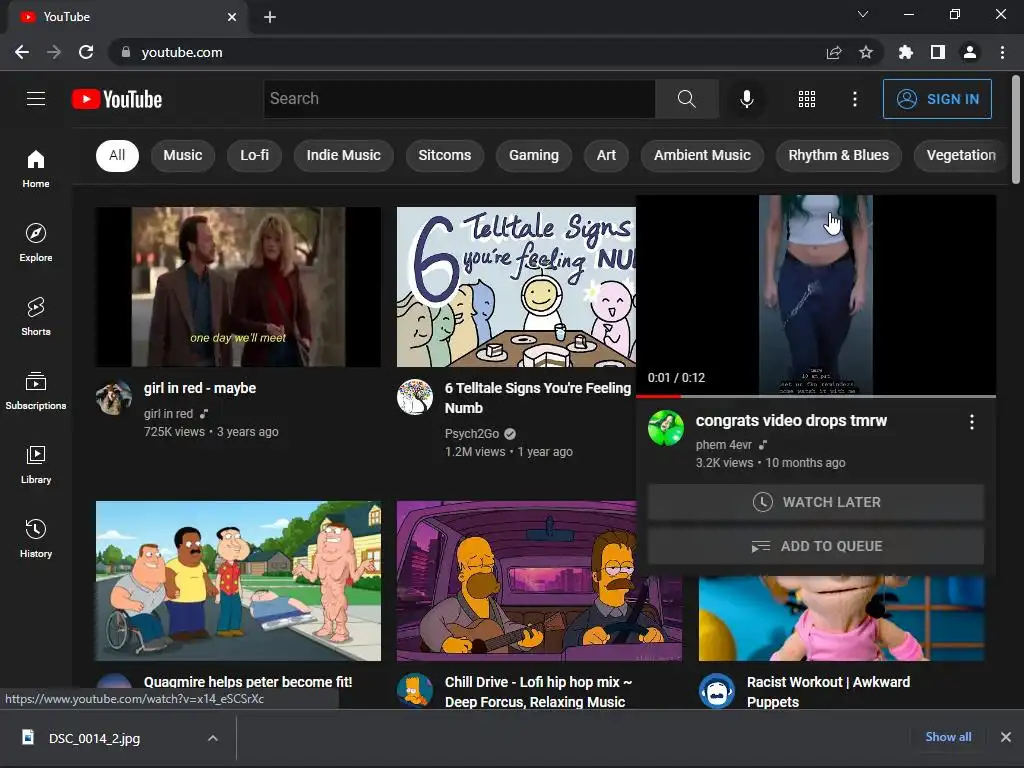
Task: View site information lock icon
Action: coord(126,52)
